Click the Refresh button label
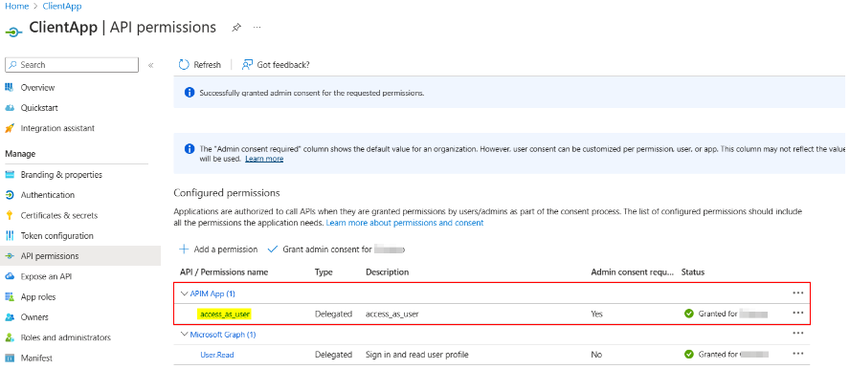850x369 pixels. point(207,64)
